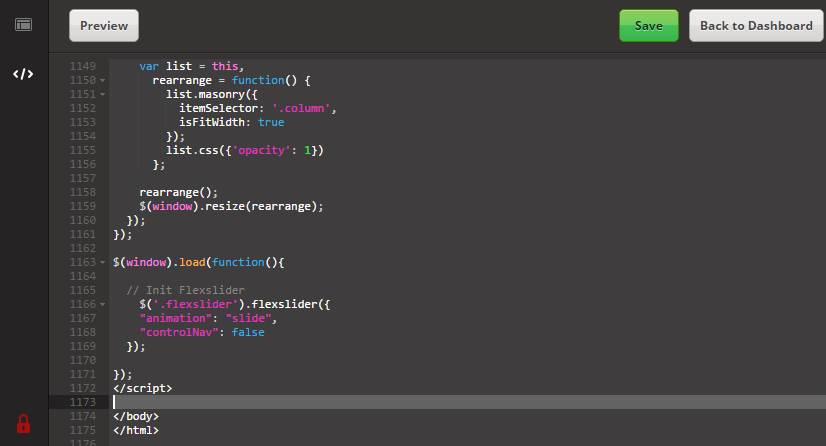Collapse the fold arrow on line 1150
The height and width of the screenshot is (446, 826).
click(x=102, y=81)
